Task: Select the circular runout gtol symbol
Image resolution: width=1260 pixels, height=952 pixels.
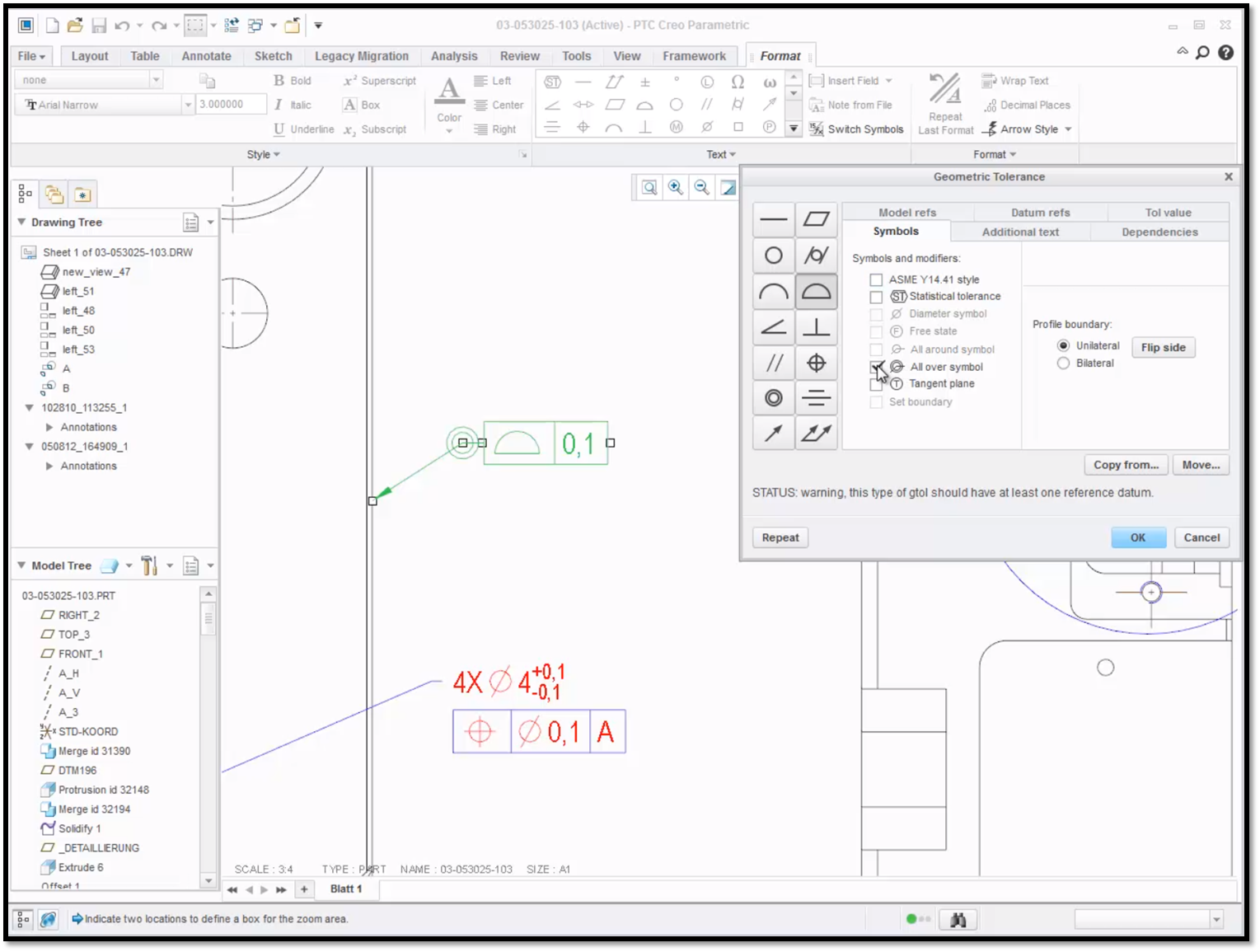Action: click(x=774, y=433)
